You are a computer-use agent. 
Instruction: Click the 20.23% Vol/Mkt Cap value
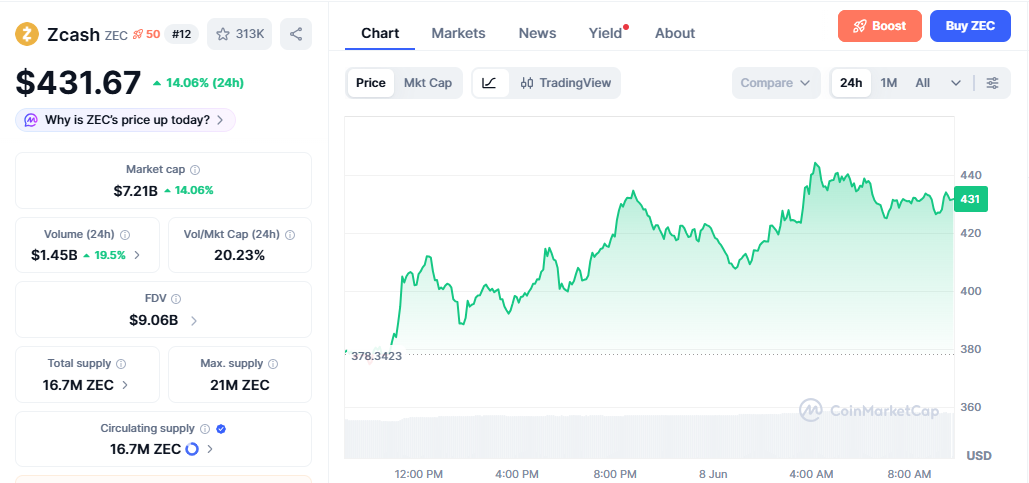coord(240,255)
